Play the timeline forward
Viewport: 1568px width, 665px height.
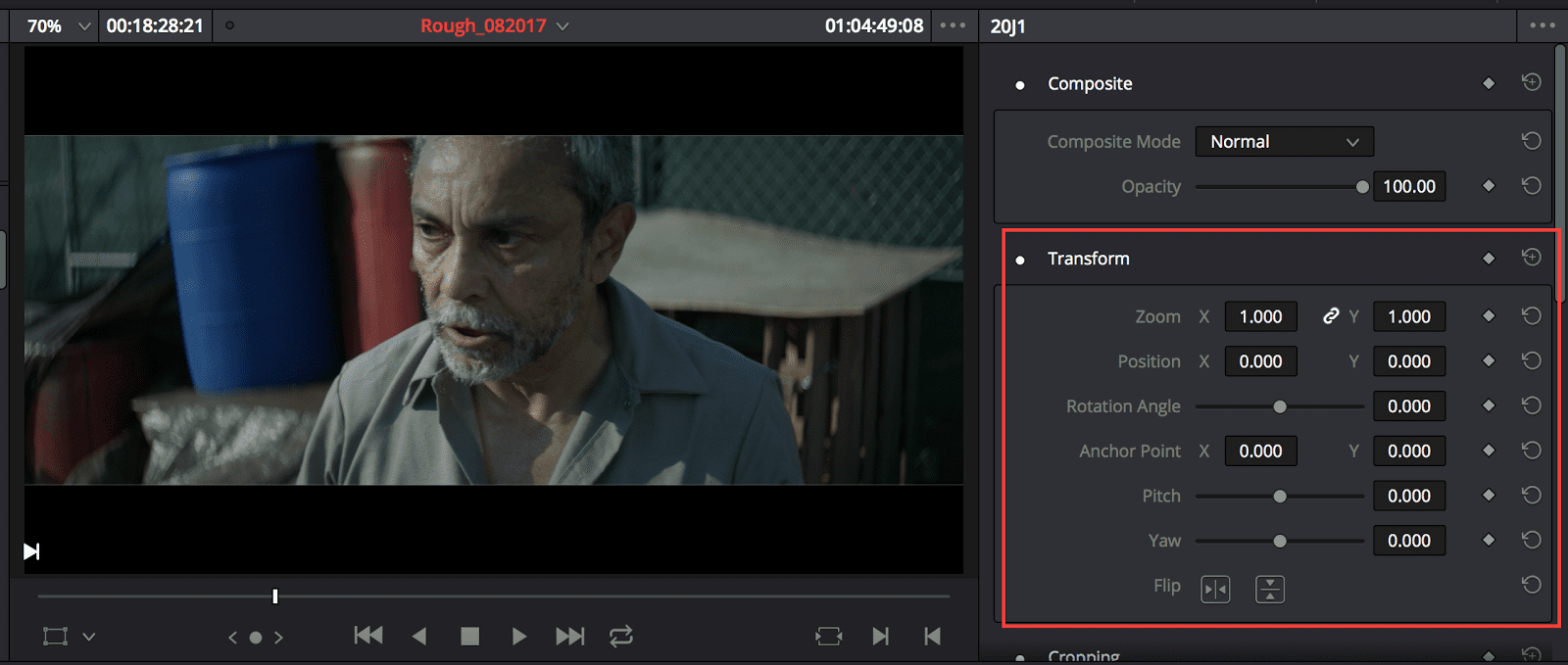tap(519, 637)
